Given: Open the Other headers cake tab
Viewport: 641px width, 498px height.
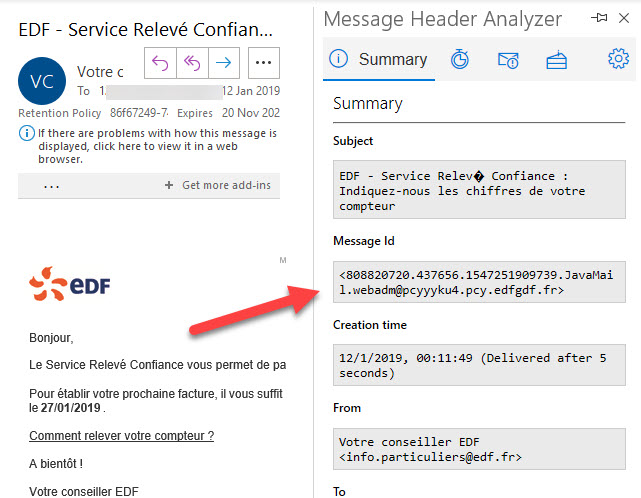Looking at the screenshot, I should [556, 60].
